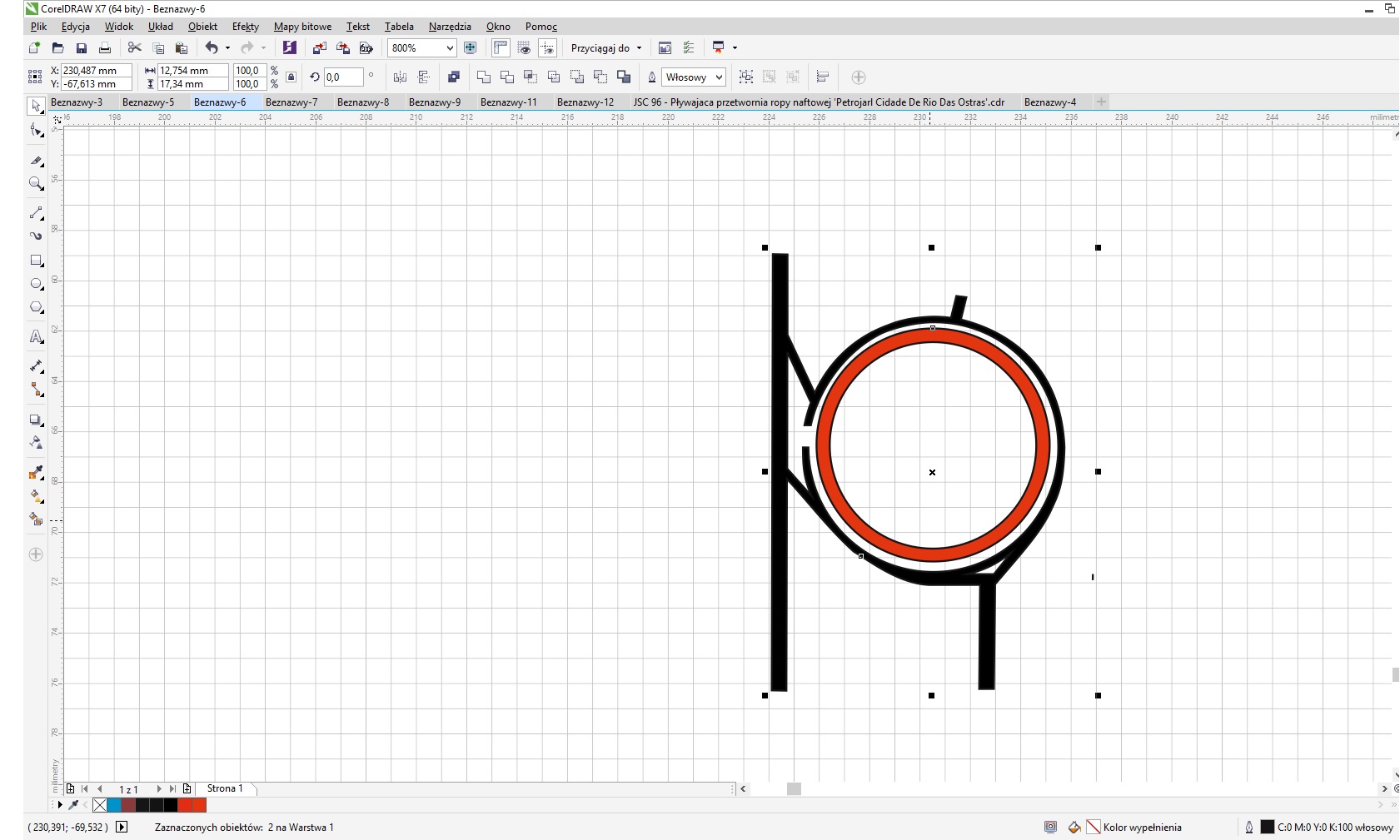Screen dimensions: 1400x840
Task: Open the Efekty menu
Action: point(245,27)
